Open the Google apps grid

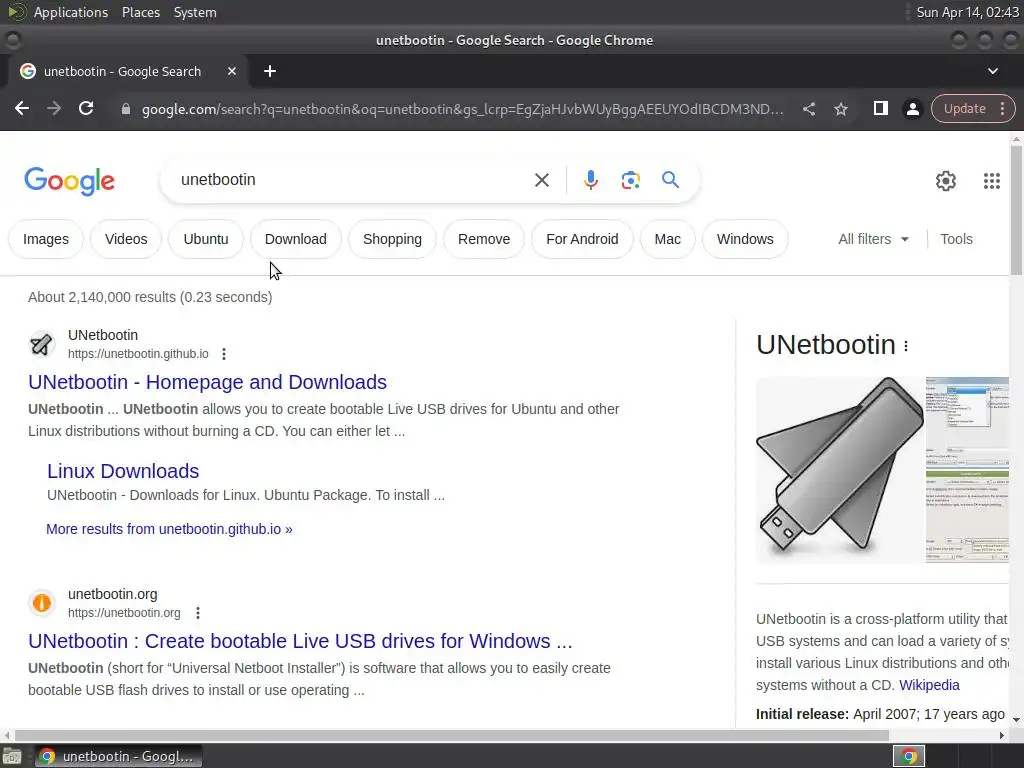pos(992,181)
